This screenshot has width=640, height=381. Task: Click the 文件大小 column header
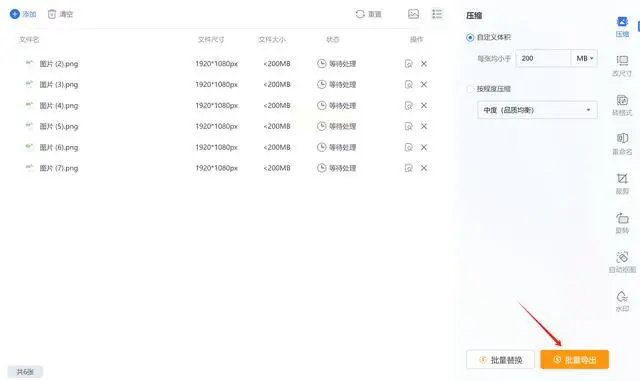coord(272,40)
